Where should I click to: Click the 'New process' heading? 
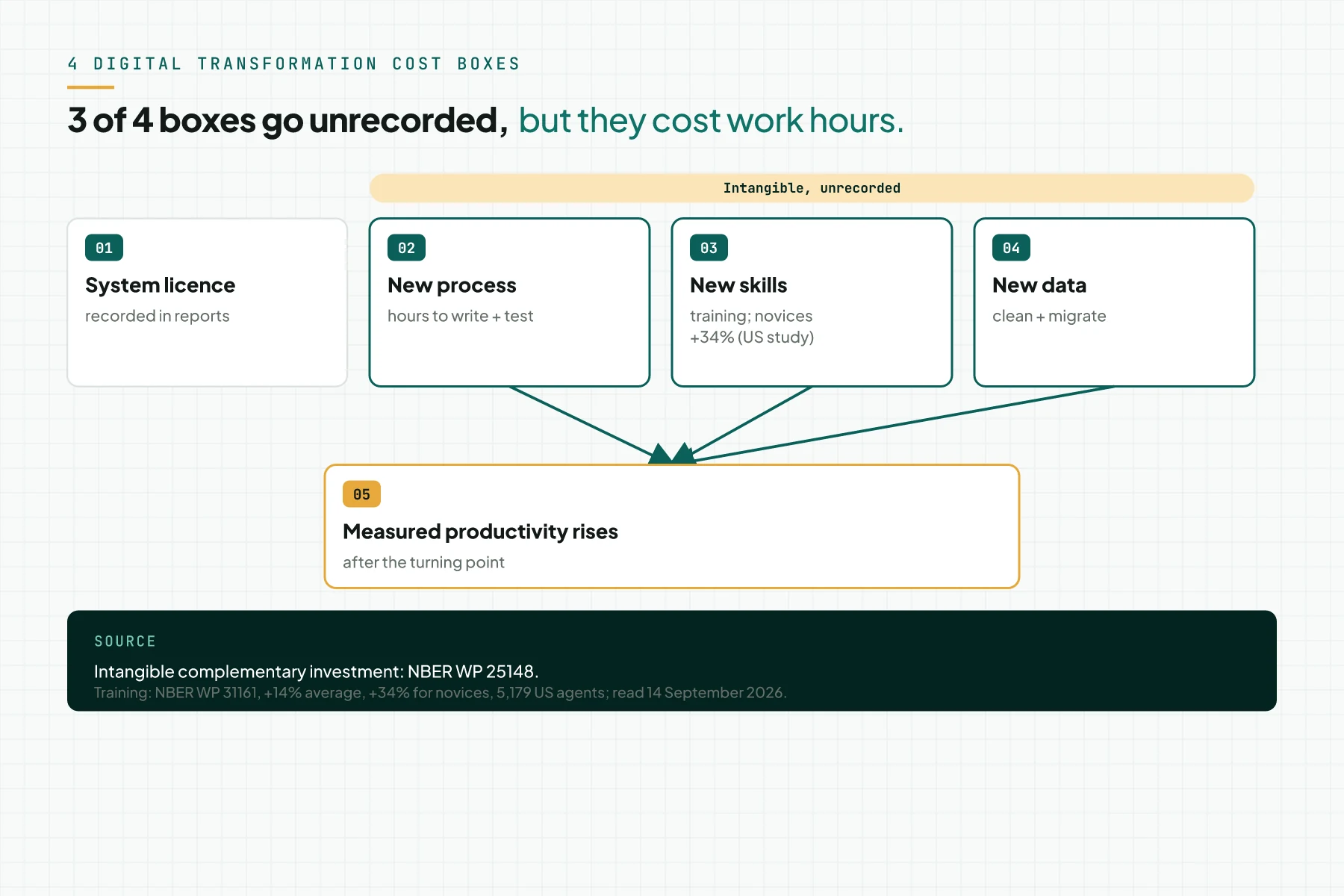point(452,285)
